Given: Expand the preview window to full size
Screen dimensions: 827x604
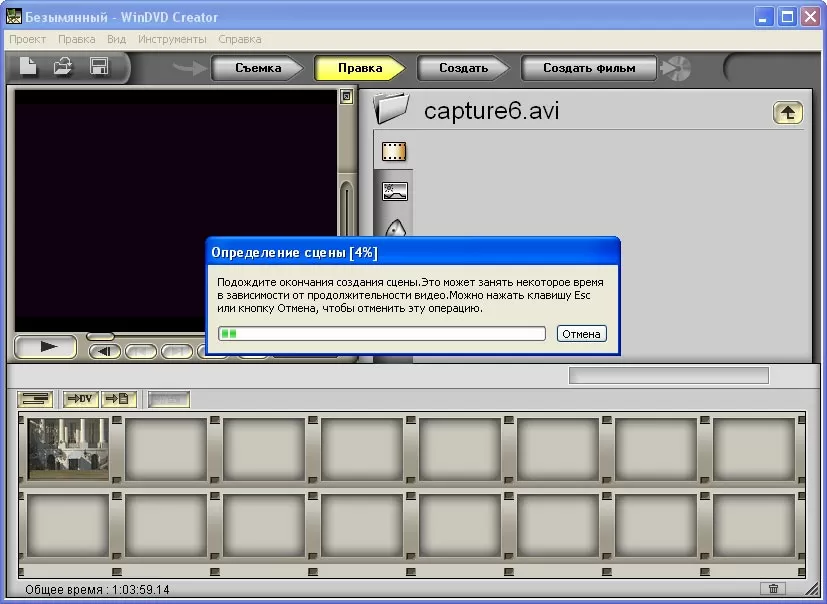Looking at the screenshot, I should (x=346, y=97).
